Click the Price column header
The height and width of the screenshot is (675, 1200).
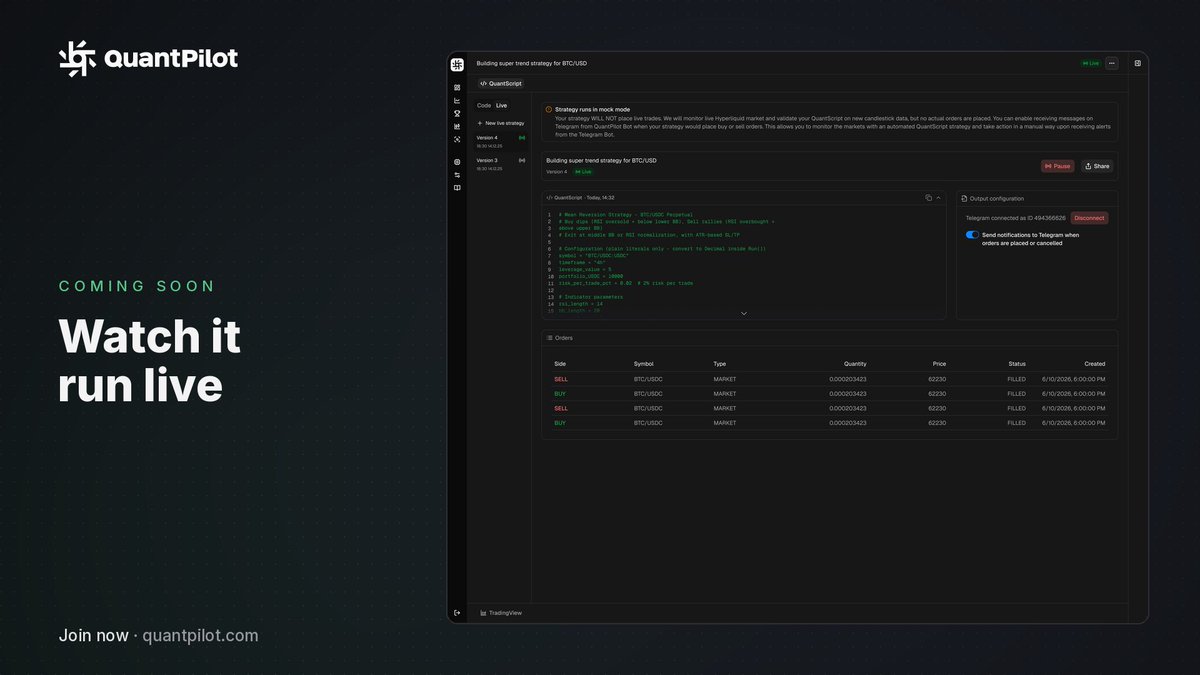(939, 364)
